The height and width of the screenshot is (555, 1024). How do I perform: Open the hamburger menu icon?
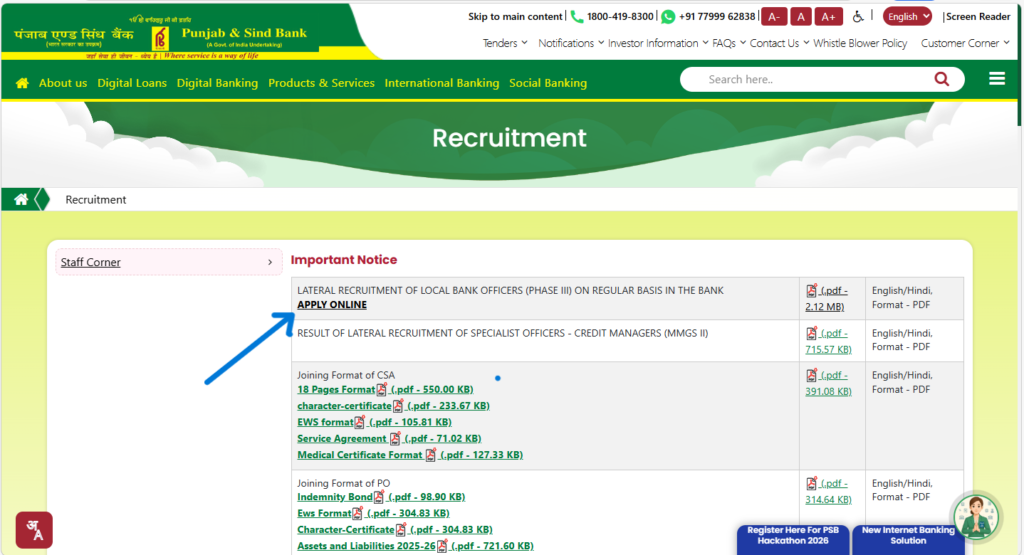(x=997, y=79)
